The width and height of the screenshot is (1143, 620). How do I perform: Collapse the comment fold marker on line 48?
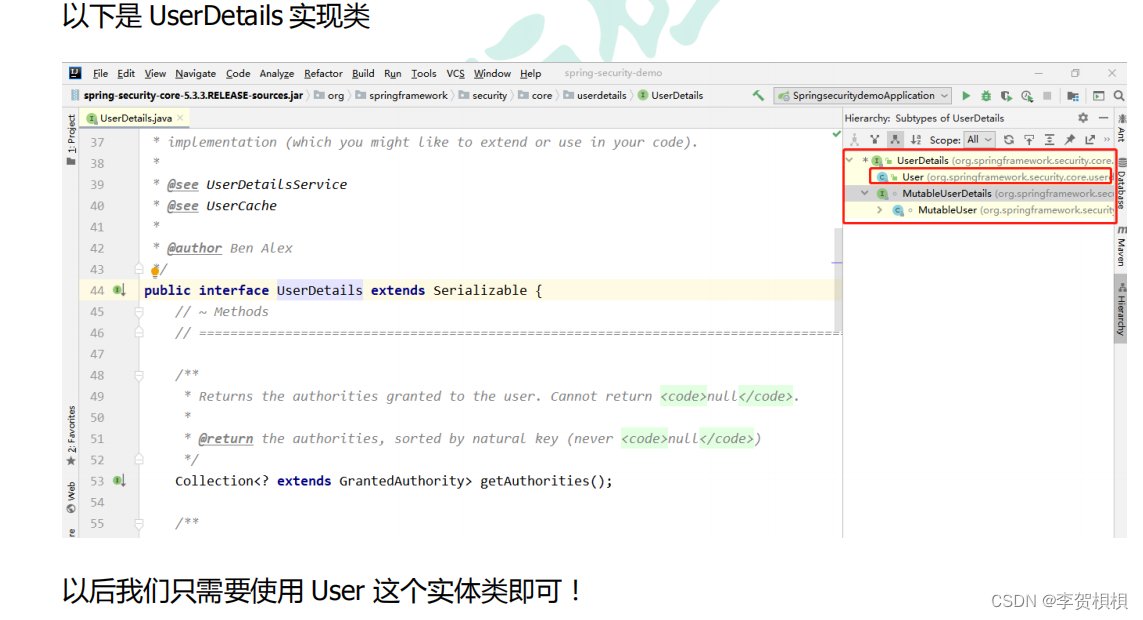[139, 375]
